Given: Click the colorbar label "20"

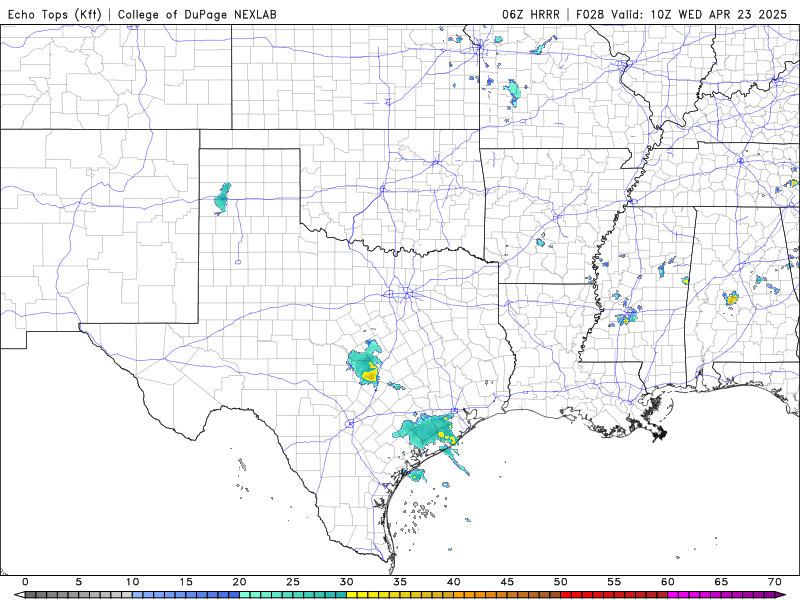Looking at the screenshot, I should pos(239,582).
